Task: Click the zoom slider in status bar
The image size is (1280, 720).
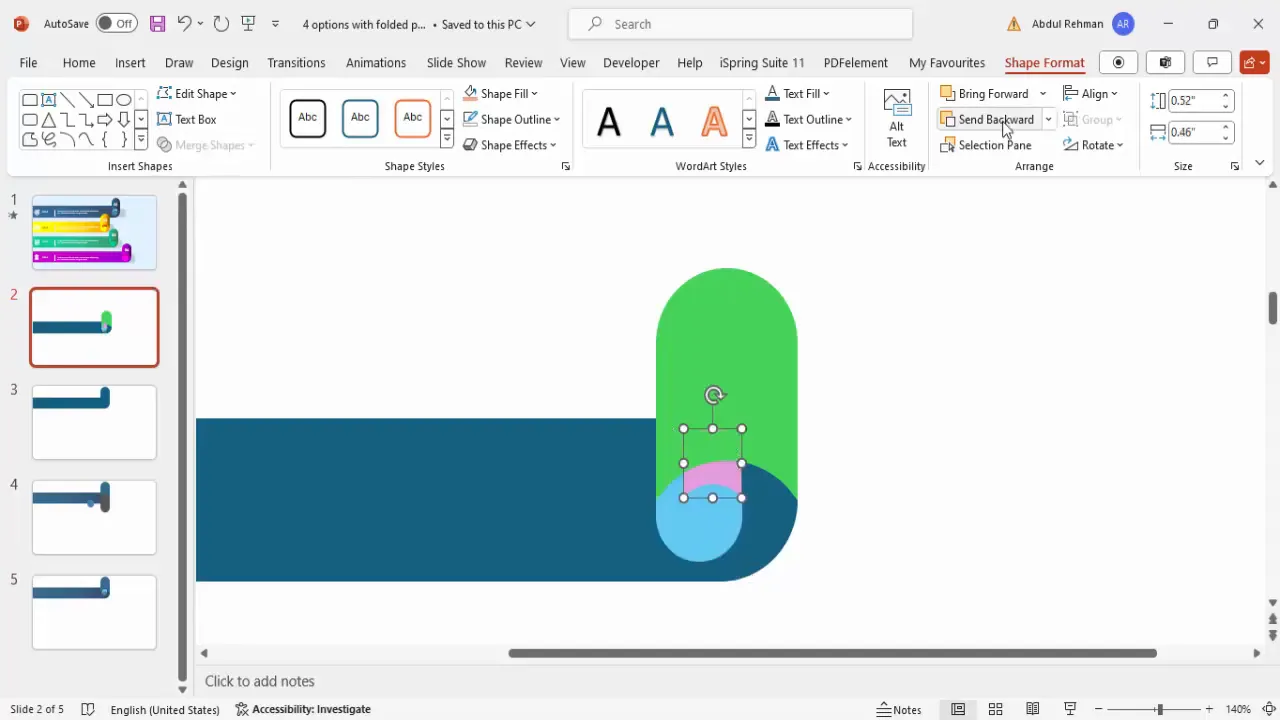Action: (x=1160, y=709)
